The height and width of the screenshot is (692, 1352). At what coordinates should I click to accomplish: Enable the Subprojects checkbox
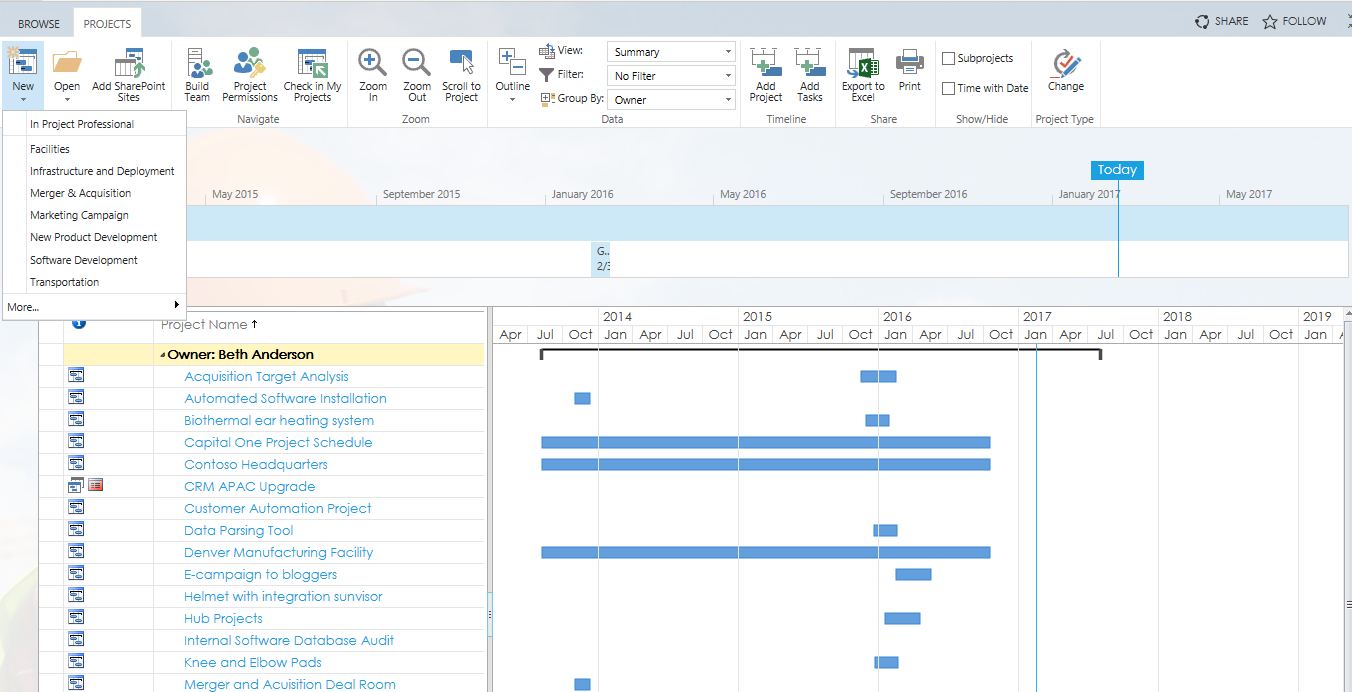tap(948, 59)
